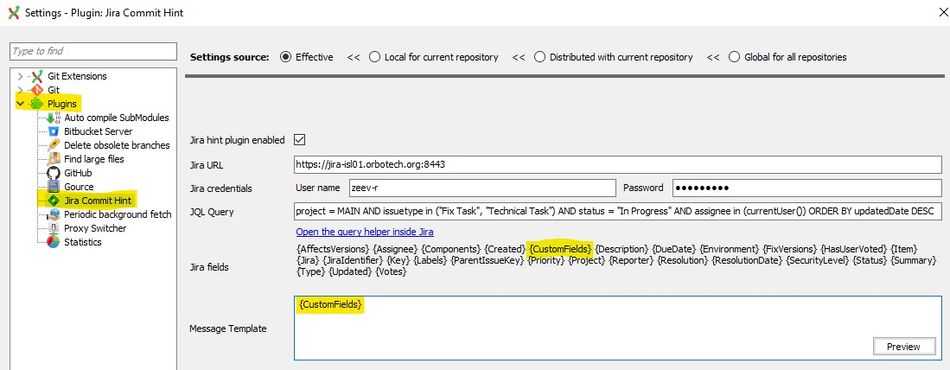Click Open the query helper inside Jira
Image resolution: width=950 pixels, height=370 pixels.
(365, 232)
